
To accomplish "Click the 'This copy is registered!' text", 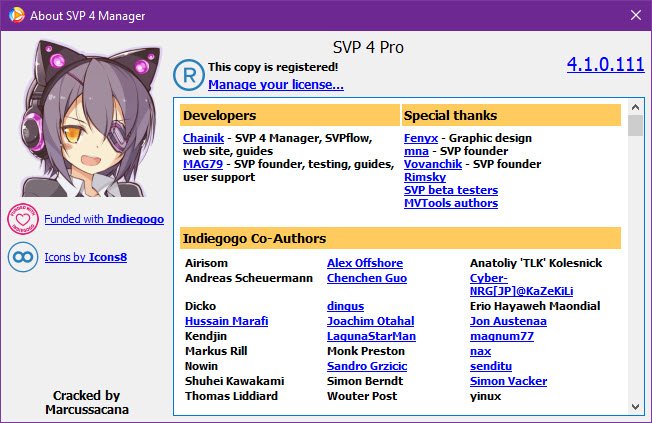I will click(x=273, y=67).
